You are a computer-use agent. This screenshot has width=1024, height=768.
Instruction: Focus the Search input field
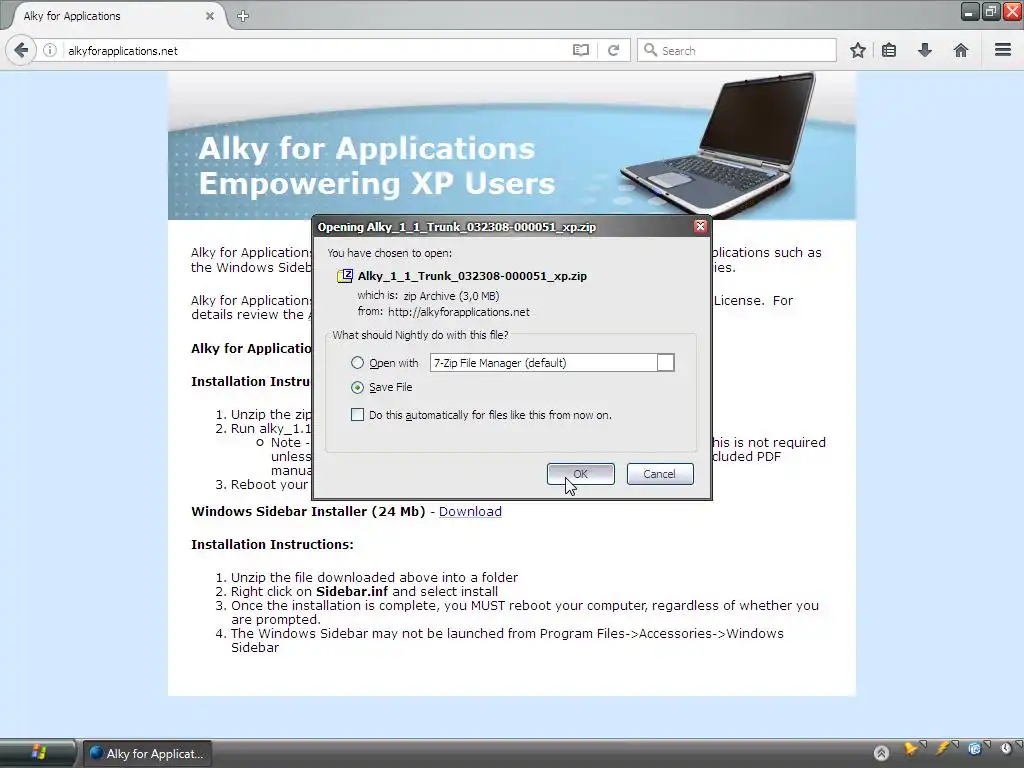(x=737, y=50)
